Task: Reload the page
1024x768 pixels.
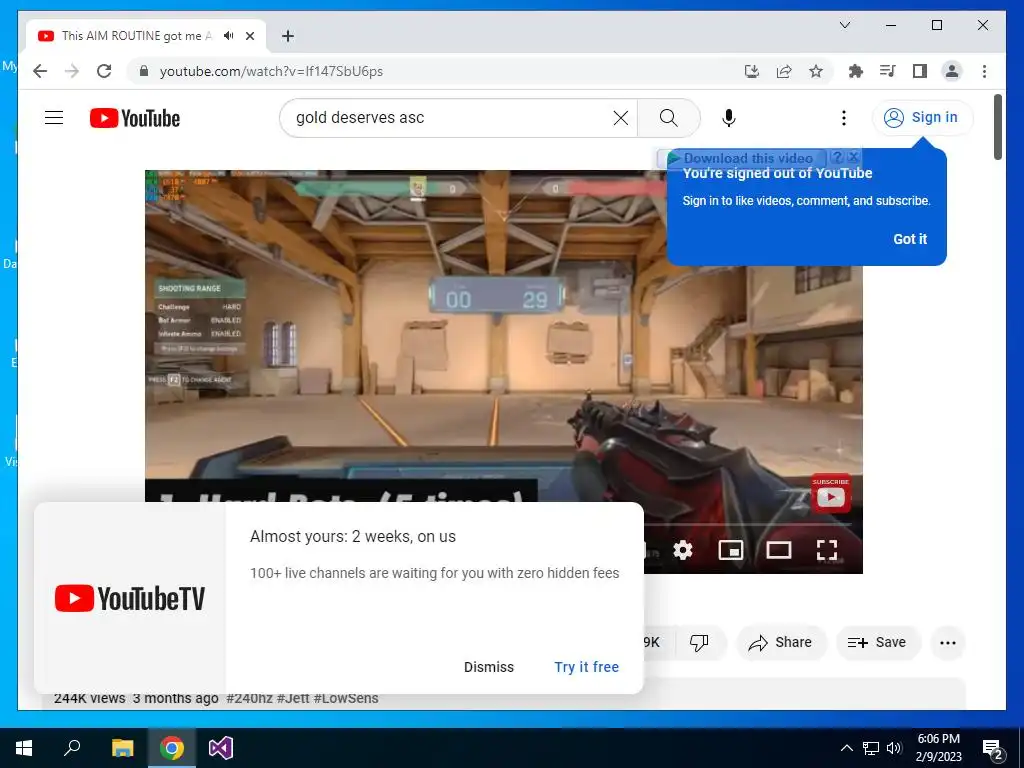Action: pyautogui.click(x=104, y=71)
